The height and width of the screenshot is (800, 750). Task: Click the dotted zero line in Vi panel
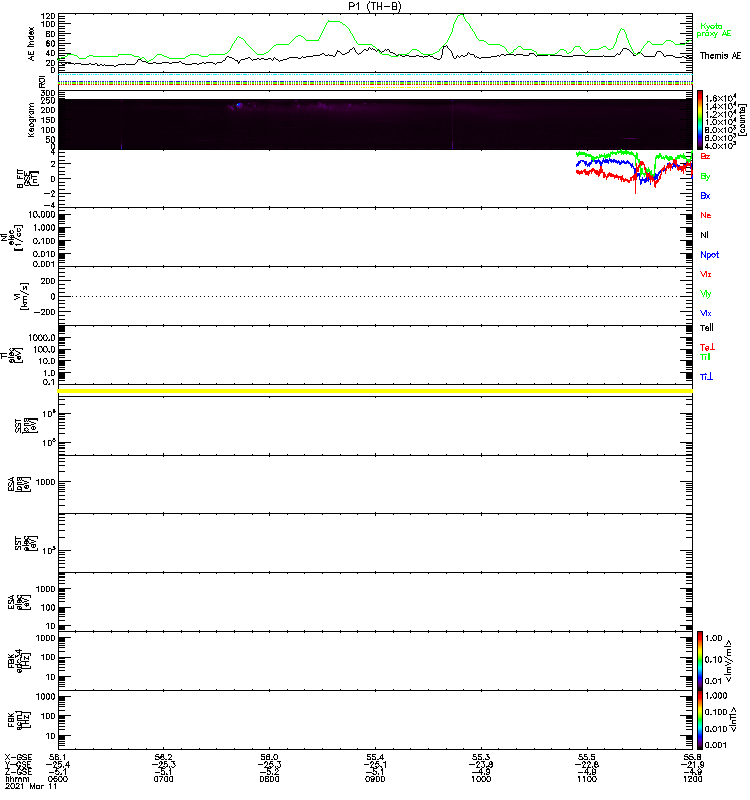375,296
